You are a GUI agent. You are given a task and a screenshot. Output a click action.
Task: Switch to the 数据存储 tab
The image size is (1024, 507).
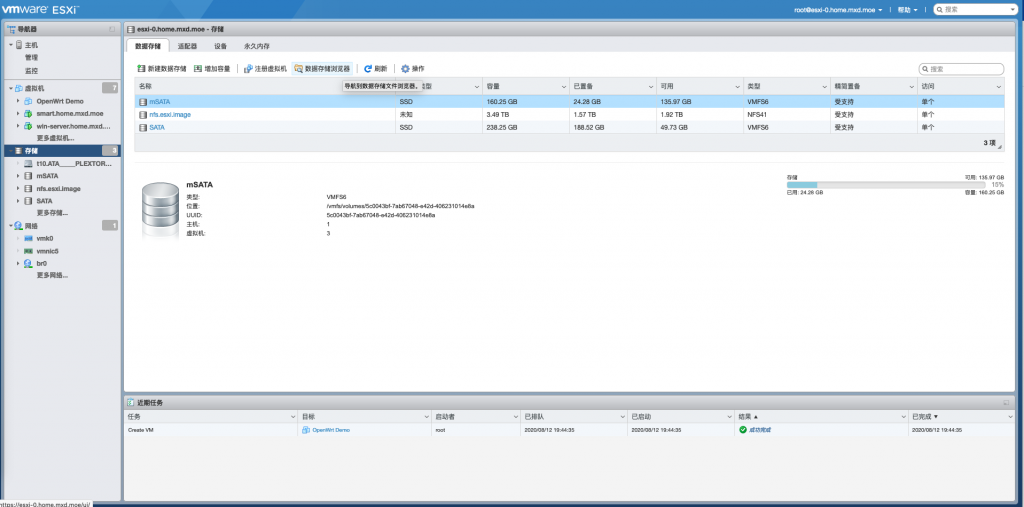point(148,46)
